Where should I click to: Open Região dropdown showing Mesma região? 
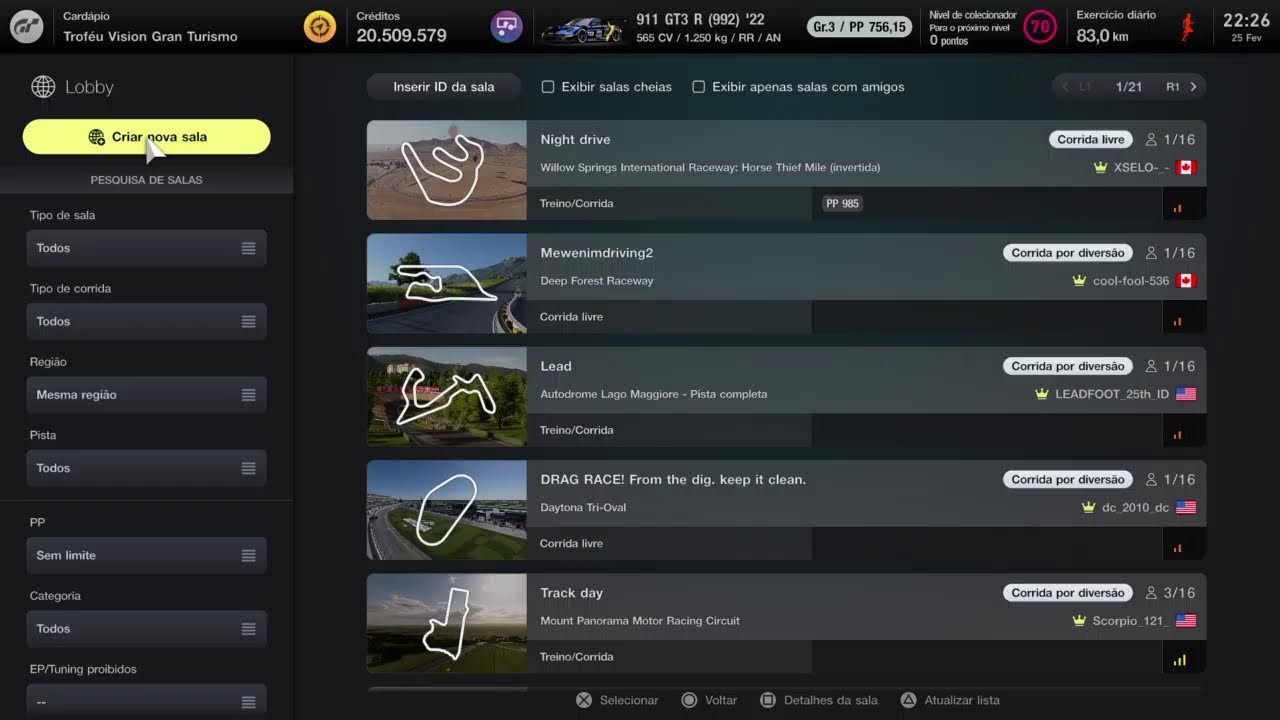point(147,395)
